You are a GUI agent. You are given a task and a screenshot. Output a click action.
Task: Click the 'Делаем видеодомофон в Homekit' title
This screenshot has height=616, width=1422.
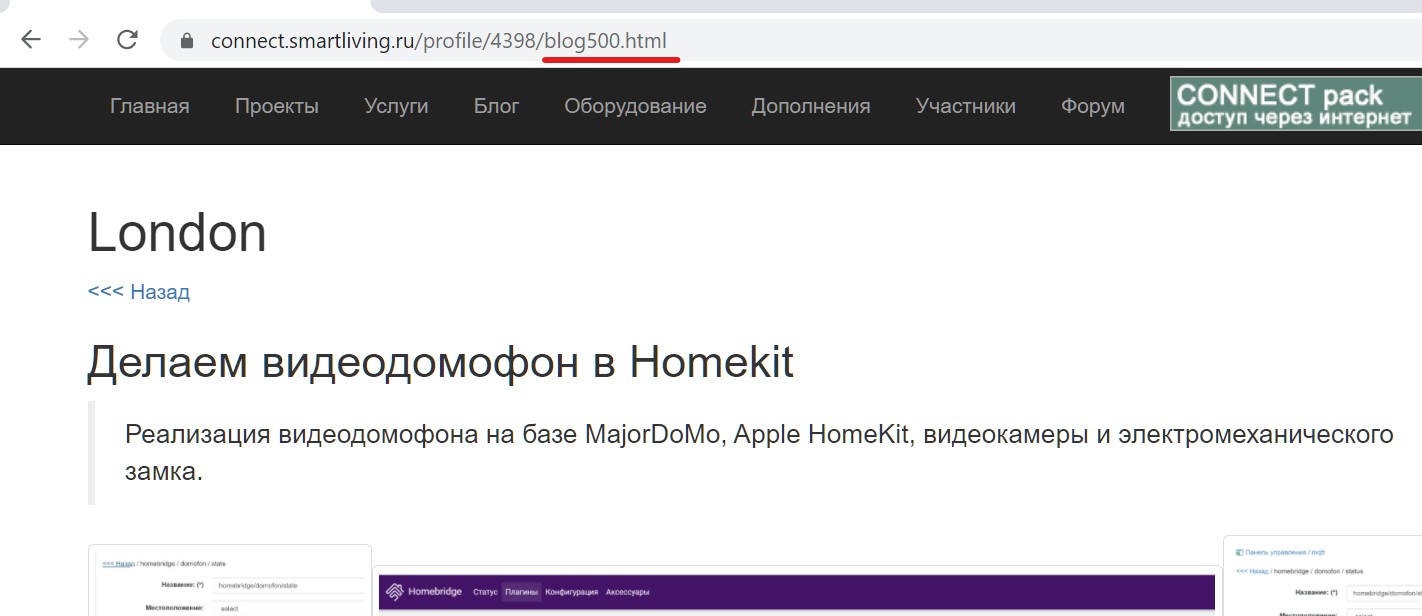coord(441,362)
